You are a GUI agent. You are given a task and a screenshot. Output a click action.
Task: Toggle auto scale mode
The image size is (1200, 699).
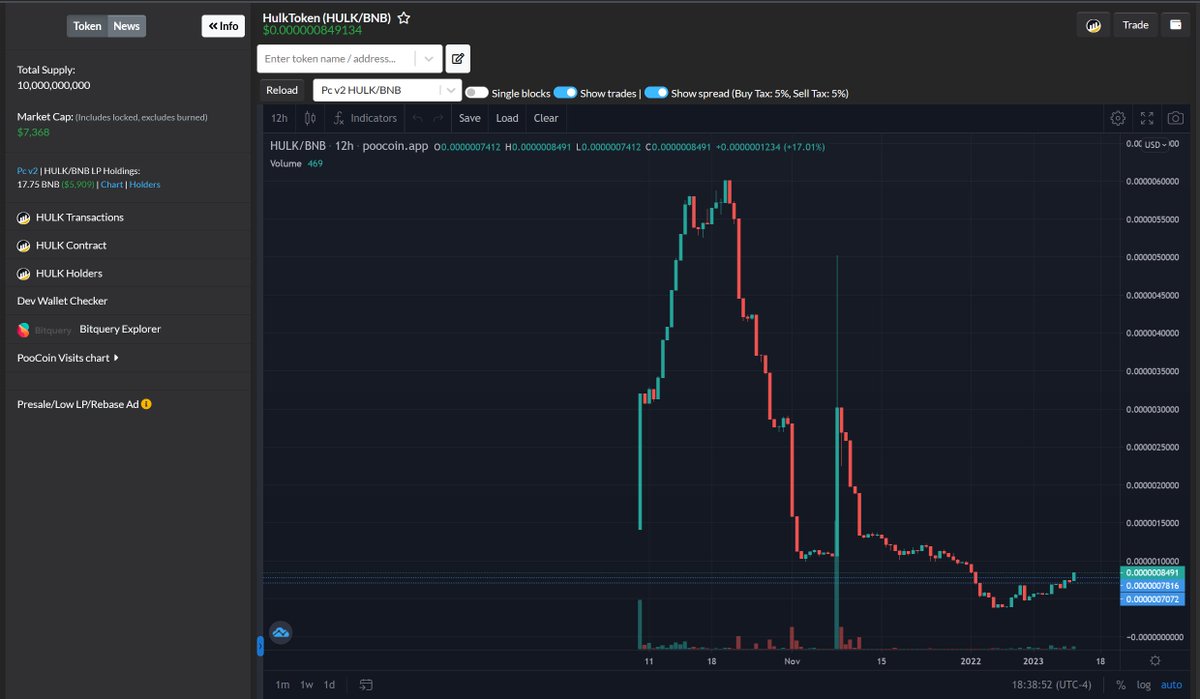[1172, 685]
